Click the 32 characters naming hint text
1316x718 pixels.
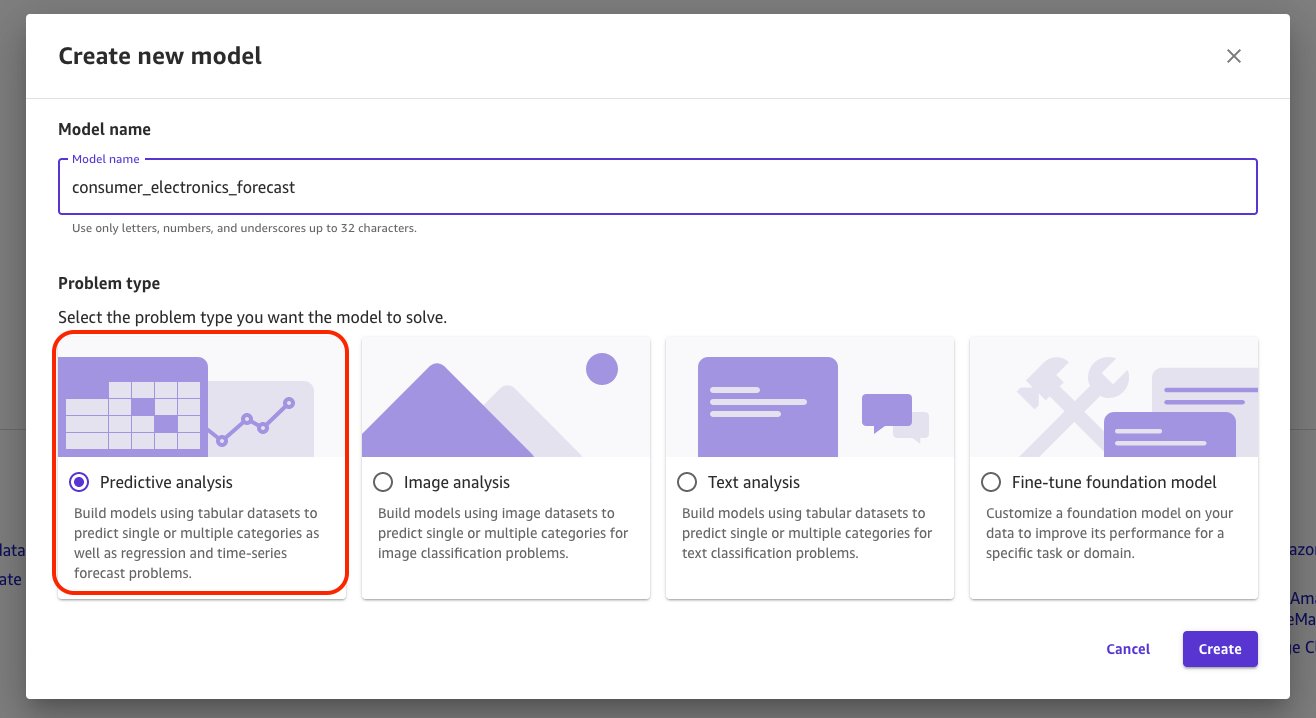(244, 228)
